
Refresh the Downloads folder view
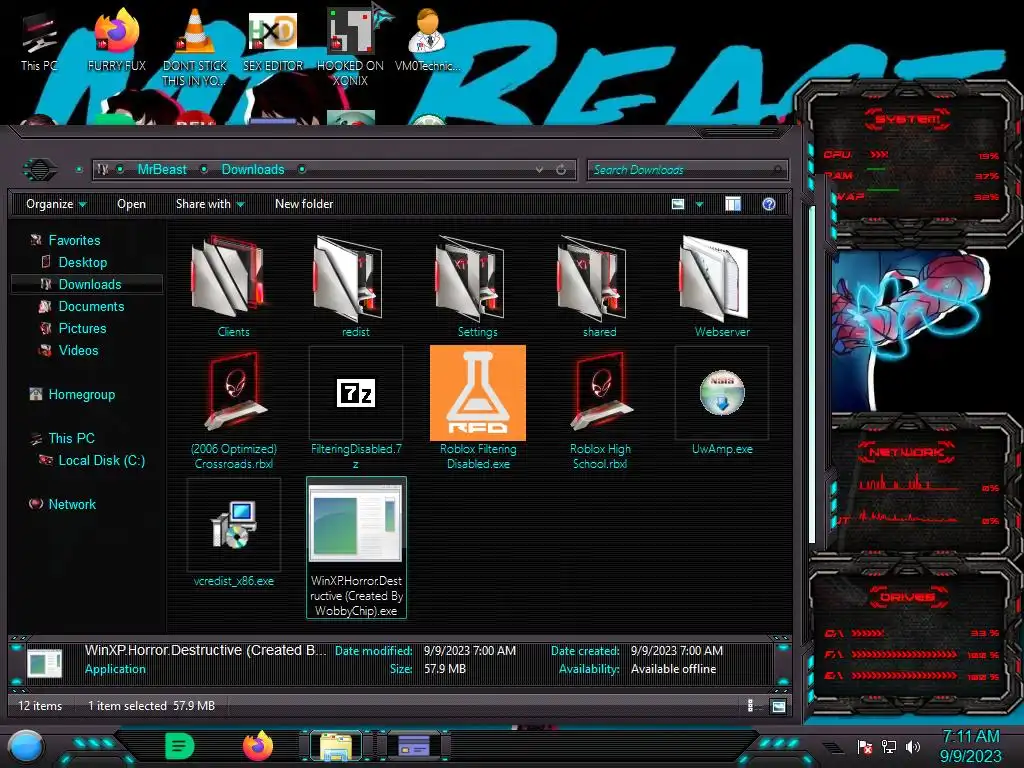coord(561,170)
